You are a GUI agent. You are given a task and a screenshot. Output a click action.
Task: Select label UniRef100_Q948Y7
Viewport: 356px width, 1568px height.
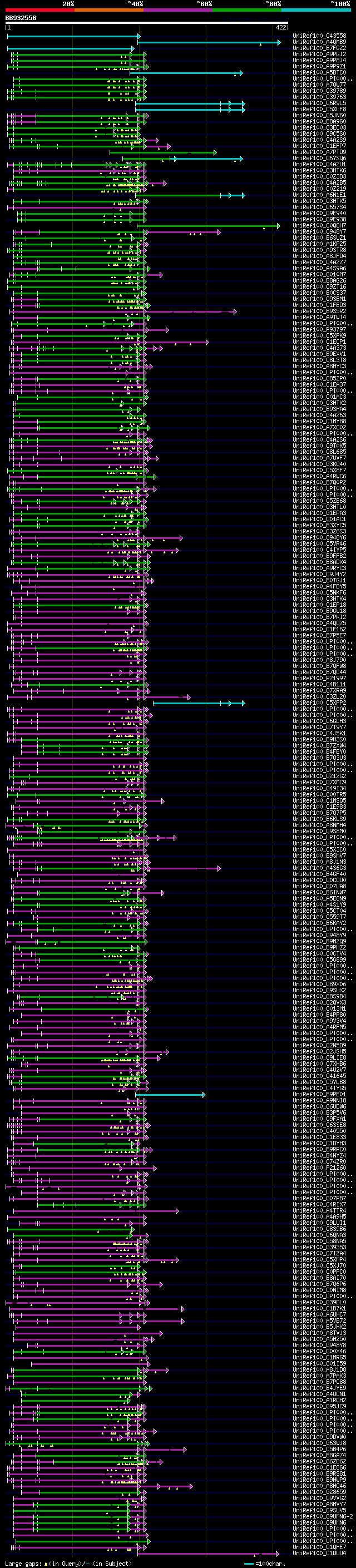coord(319,231)
